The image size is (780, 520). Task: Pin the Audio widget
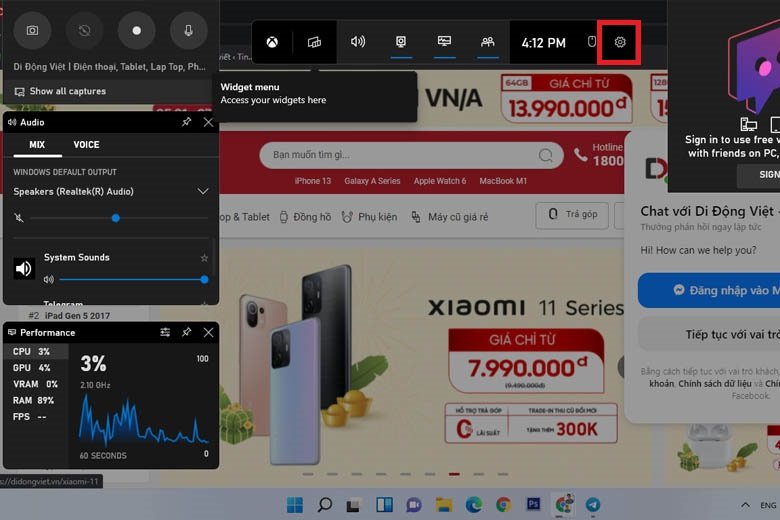[186, 122]
